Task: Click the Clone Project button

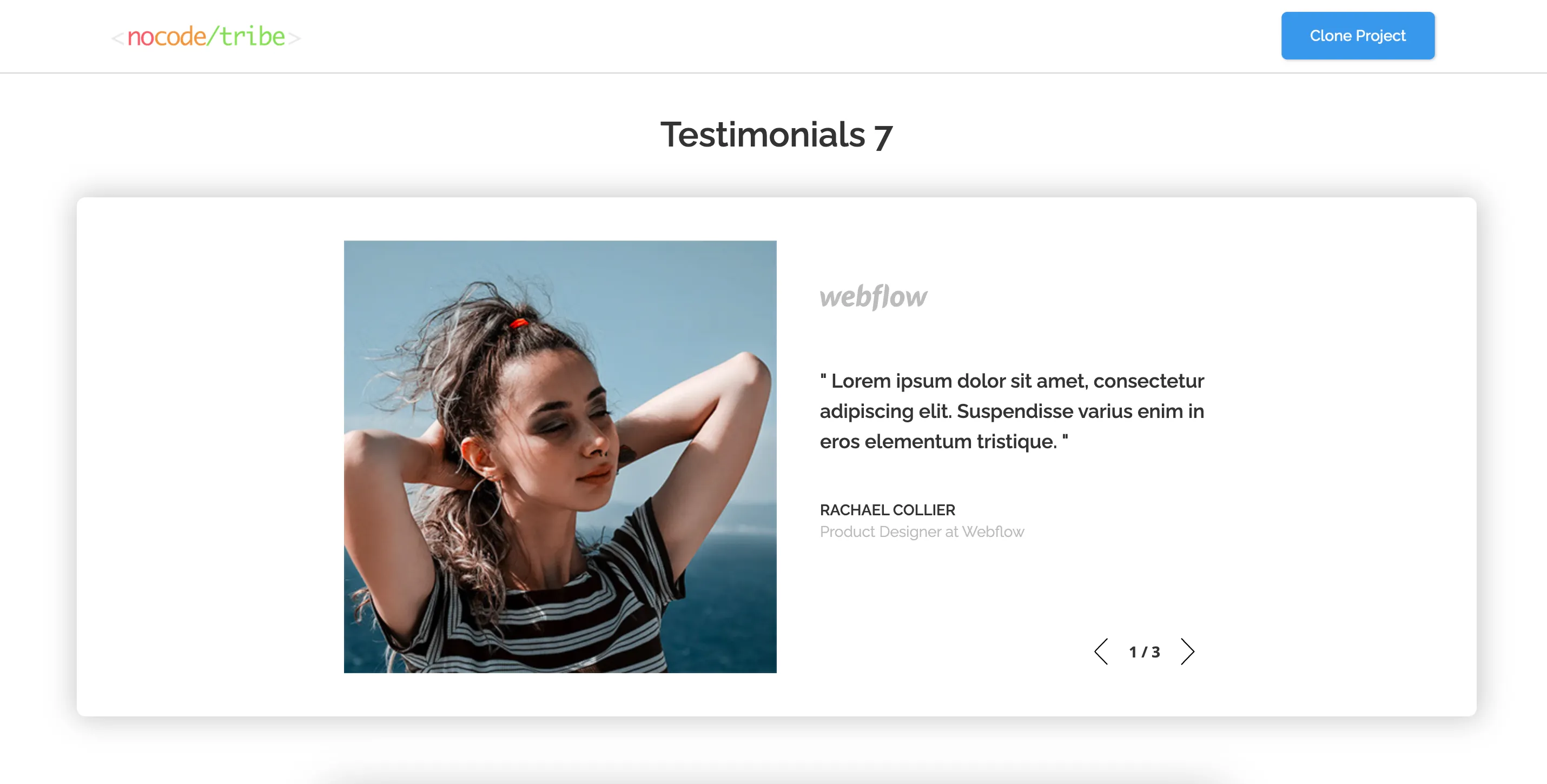Action: coord(1357,36)
